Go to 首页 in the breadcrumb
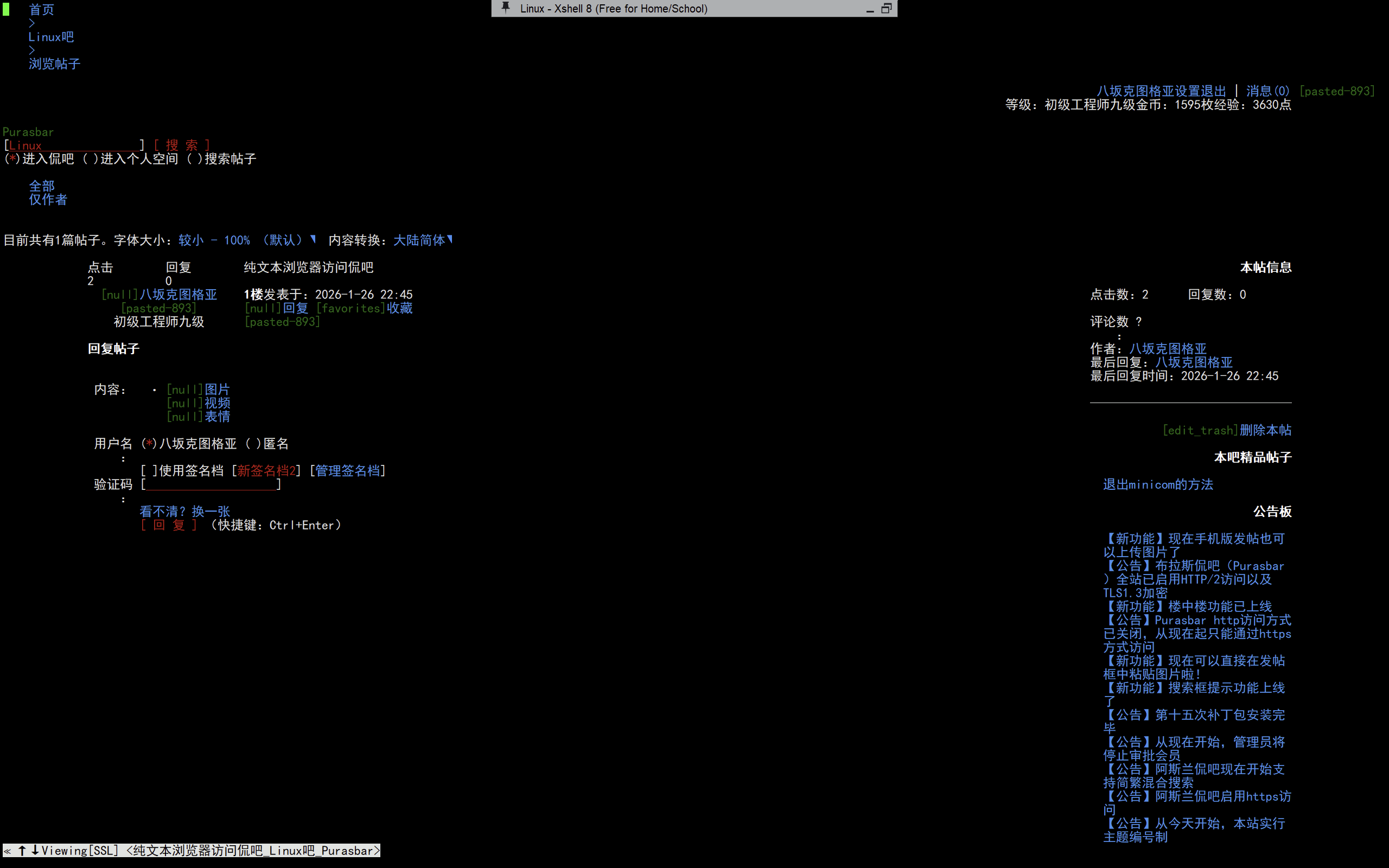This screenshot has width=1389, height=868. (41, 10)
